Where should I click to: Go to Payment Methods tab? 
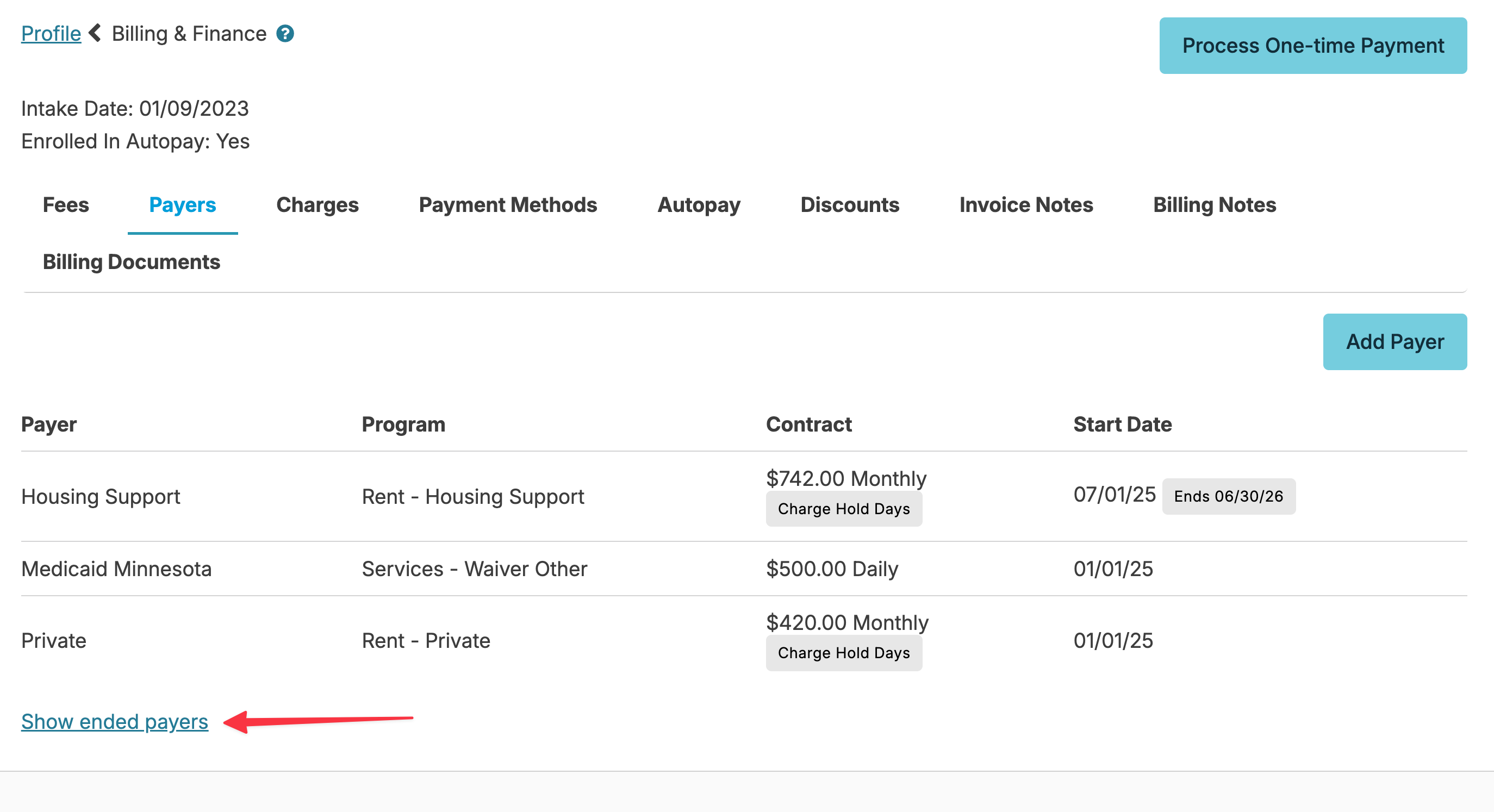pyautogui.click(x=507, y=205)
